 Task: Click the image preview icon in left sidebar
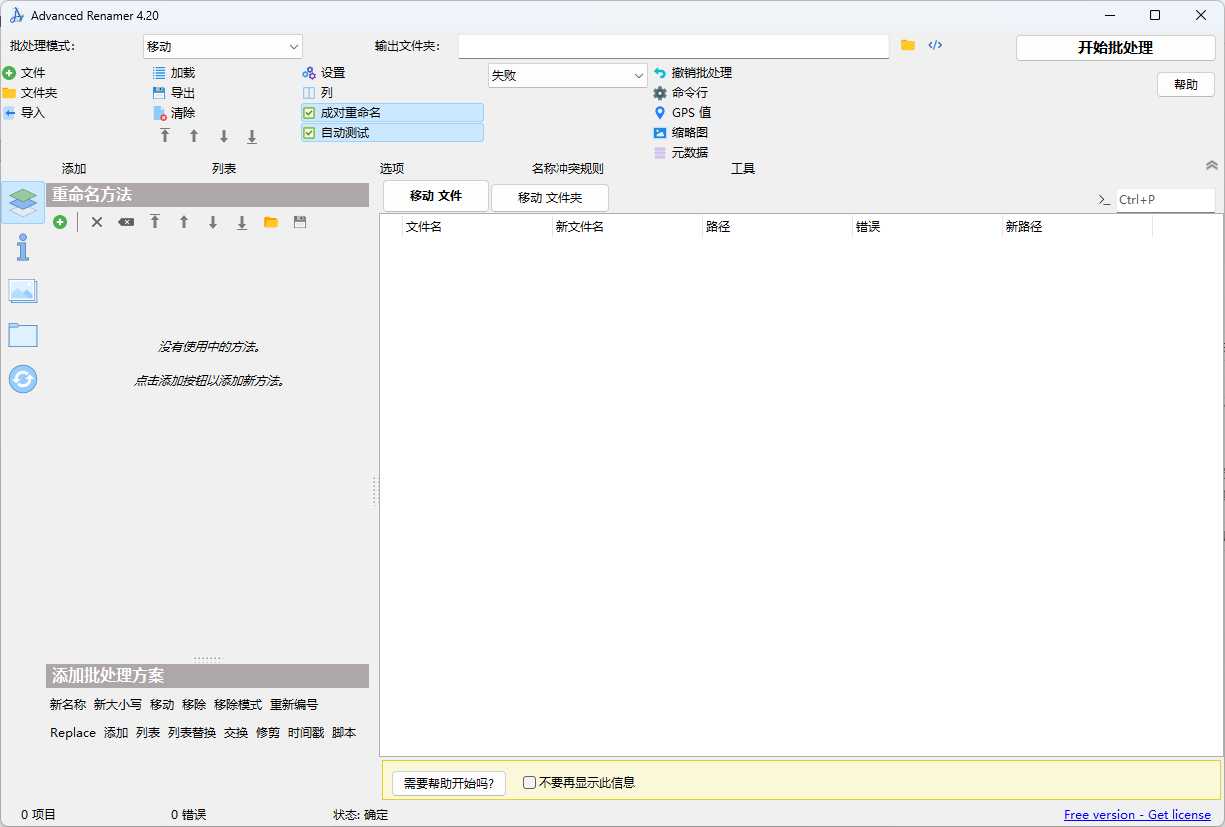[x=22, y=290]
